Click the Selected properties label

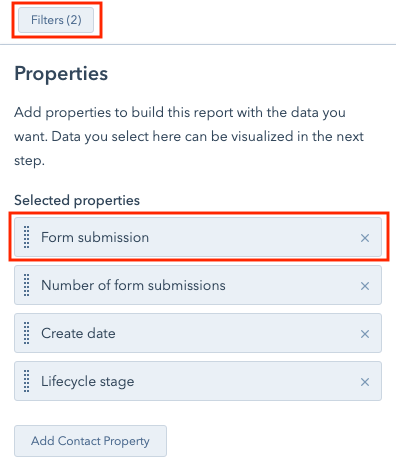pos(77,200)
